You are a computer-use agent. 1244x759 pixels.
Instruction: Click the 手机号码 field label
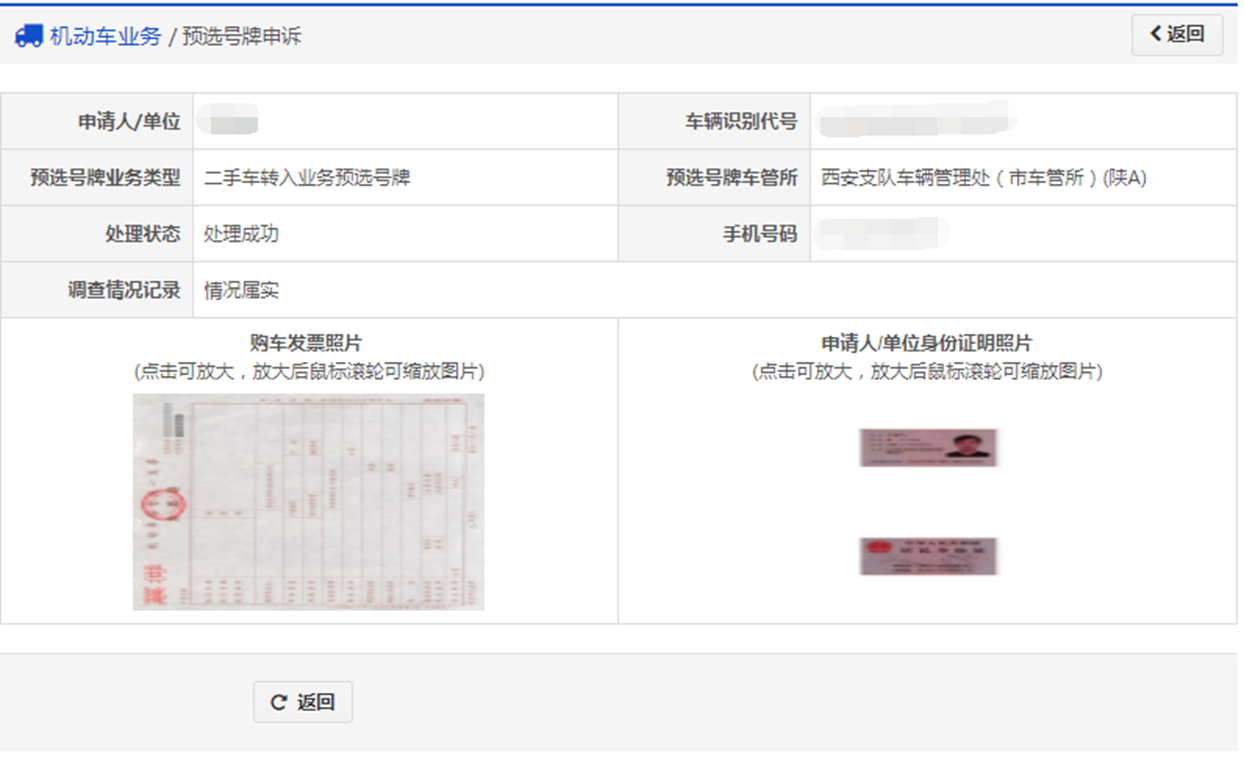759,234
